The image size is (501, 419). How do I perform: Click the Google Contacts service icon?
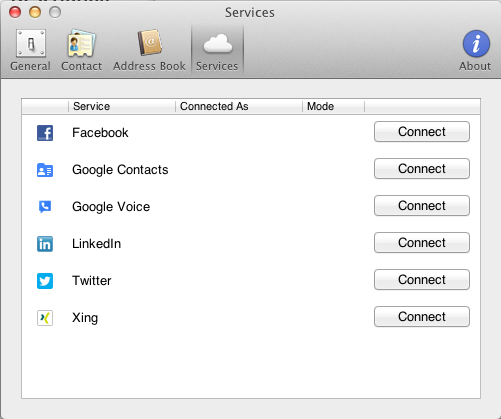click(45, 170)
